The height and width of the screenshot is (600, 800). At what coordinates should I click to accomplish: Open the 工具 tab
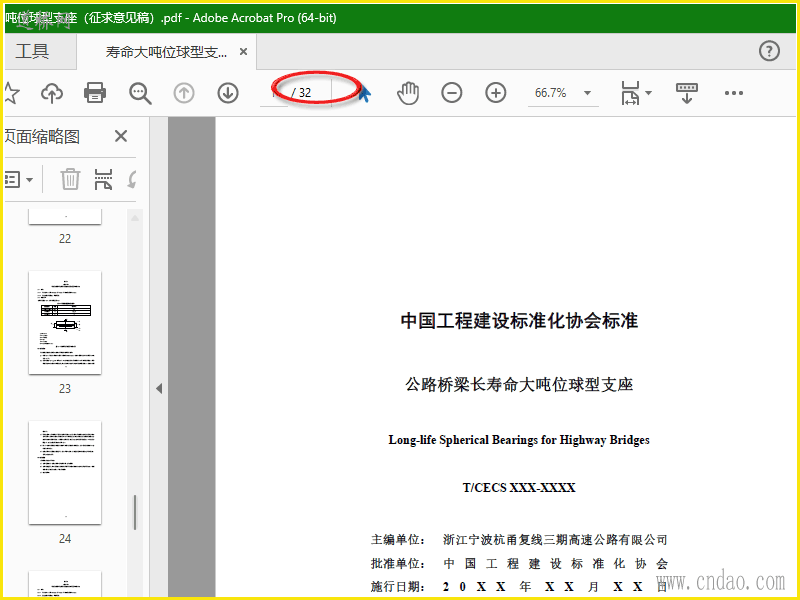click(x=33, y=51)
